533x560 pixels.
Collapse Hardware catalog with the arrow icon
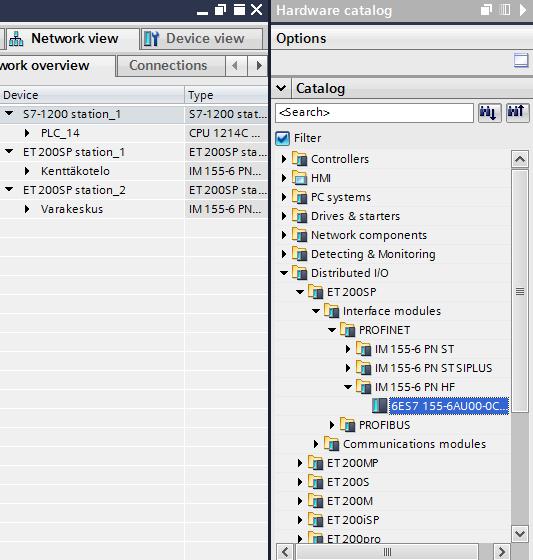click(x=523, y=10)
